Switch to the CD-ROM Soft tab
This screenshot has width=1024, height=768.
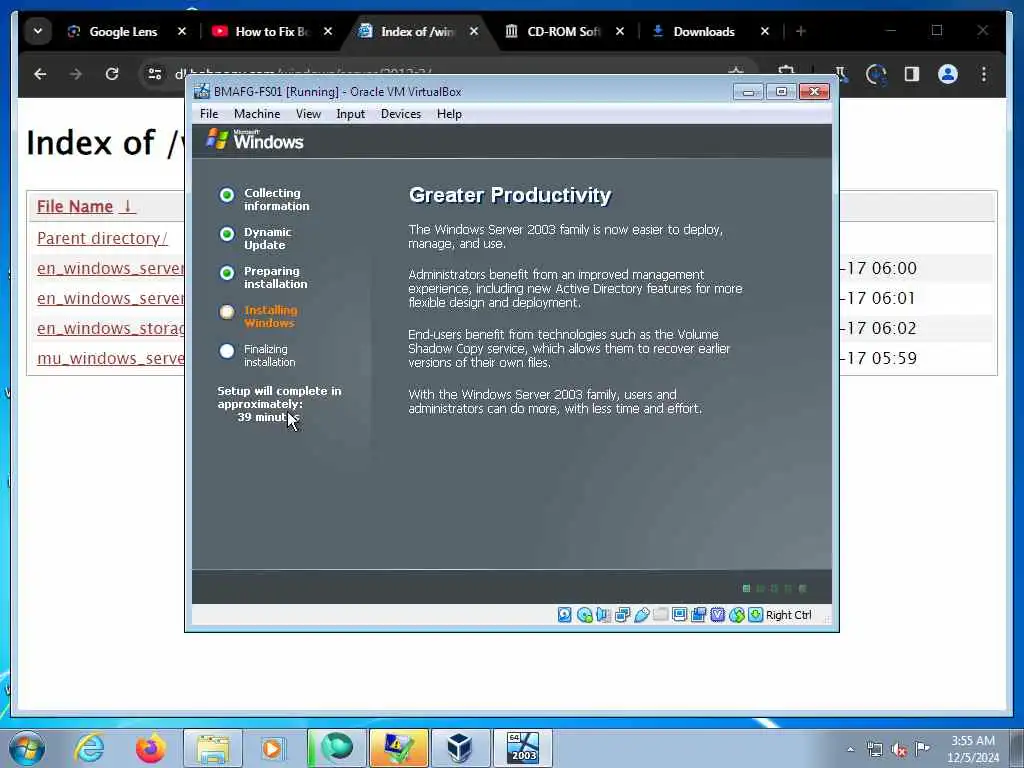click(x=563, y=31)
